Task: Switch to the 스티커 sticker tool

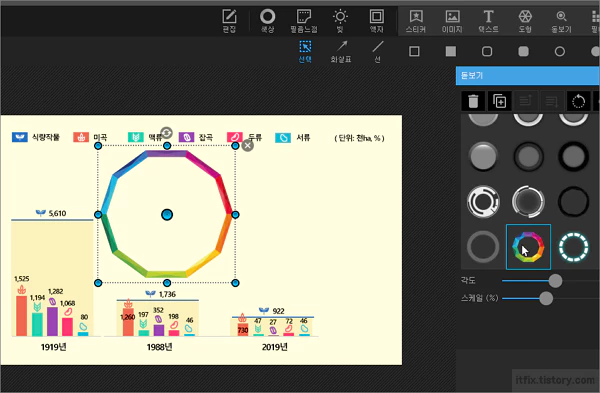Action: coord(416,21)
